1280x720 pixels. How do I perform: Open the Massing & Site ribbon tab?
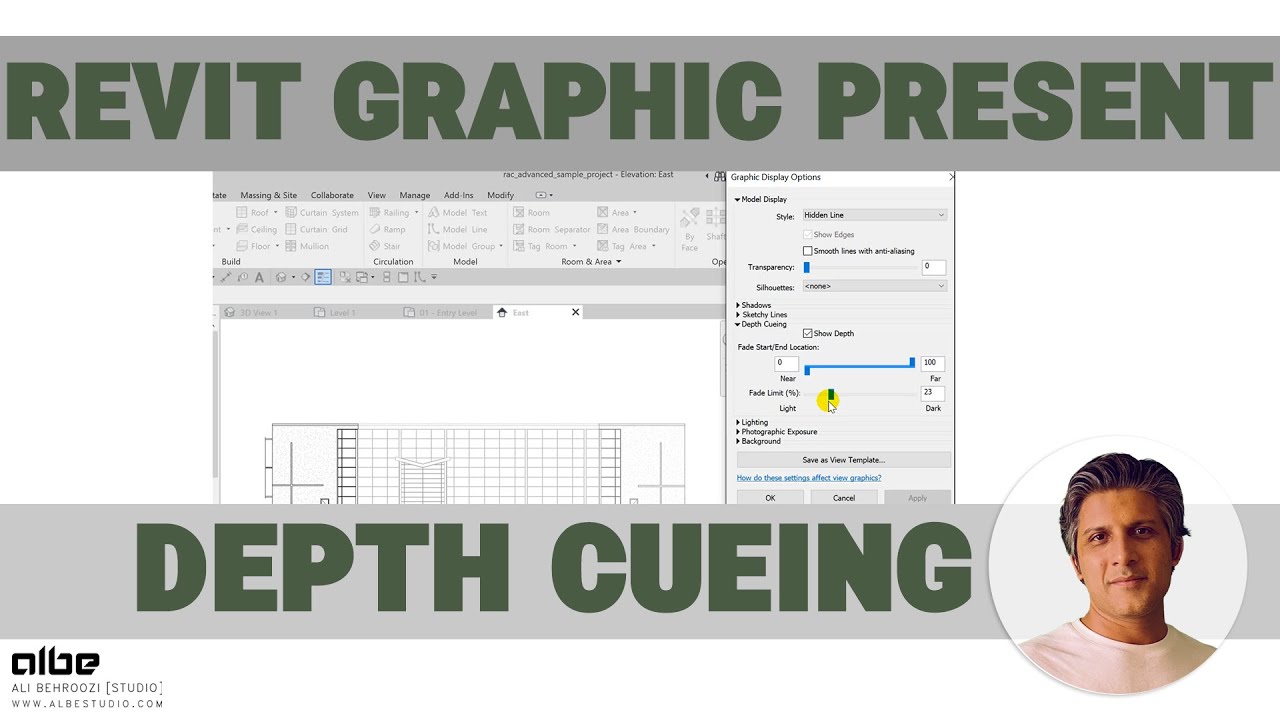pyautogui.click(x=269, y=195)
